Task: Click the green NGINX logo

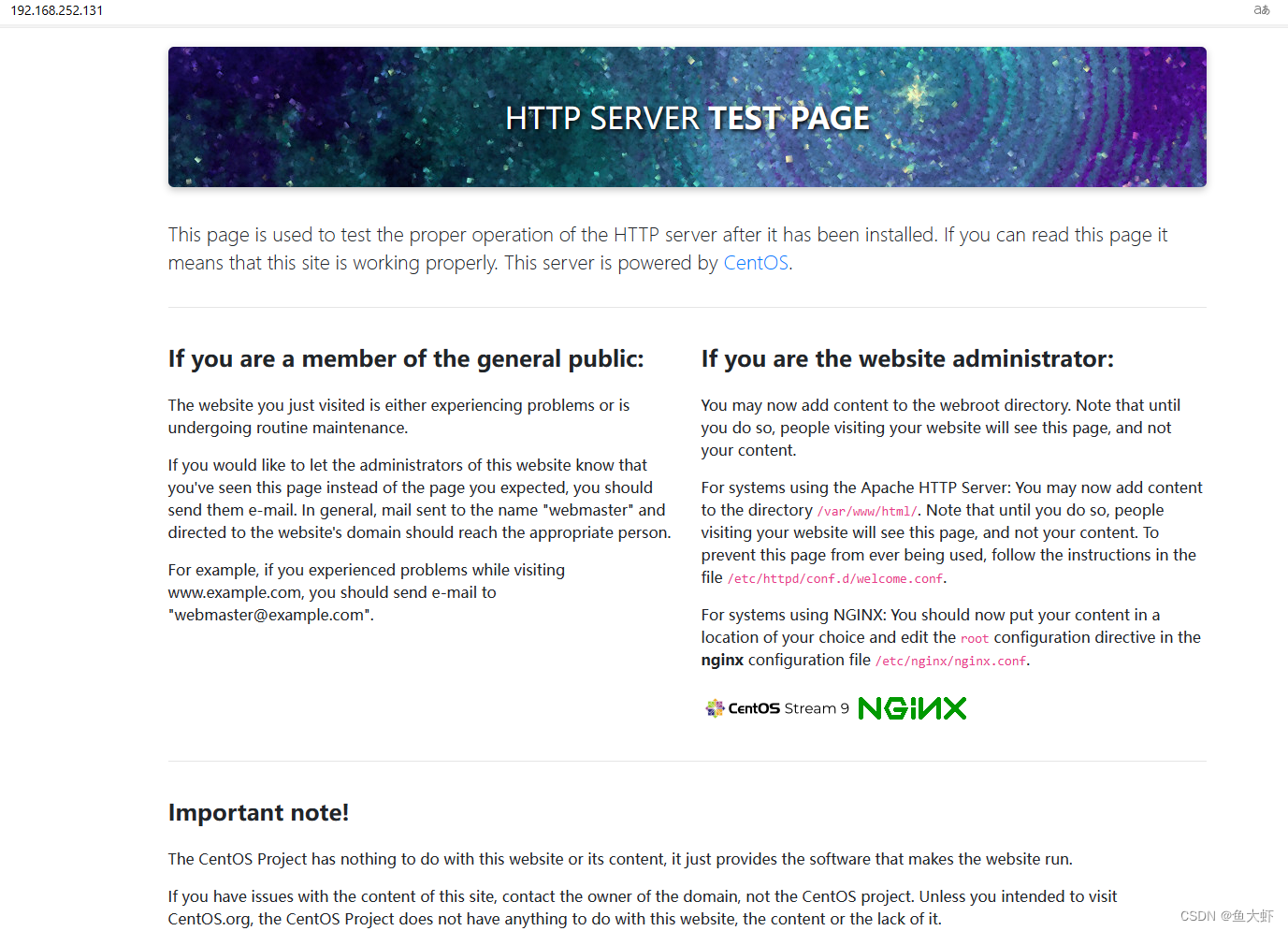Action: (912, 708)
